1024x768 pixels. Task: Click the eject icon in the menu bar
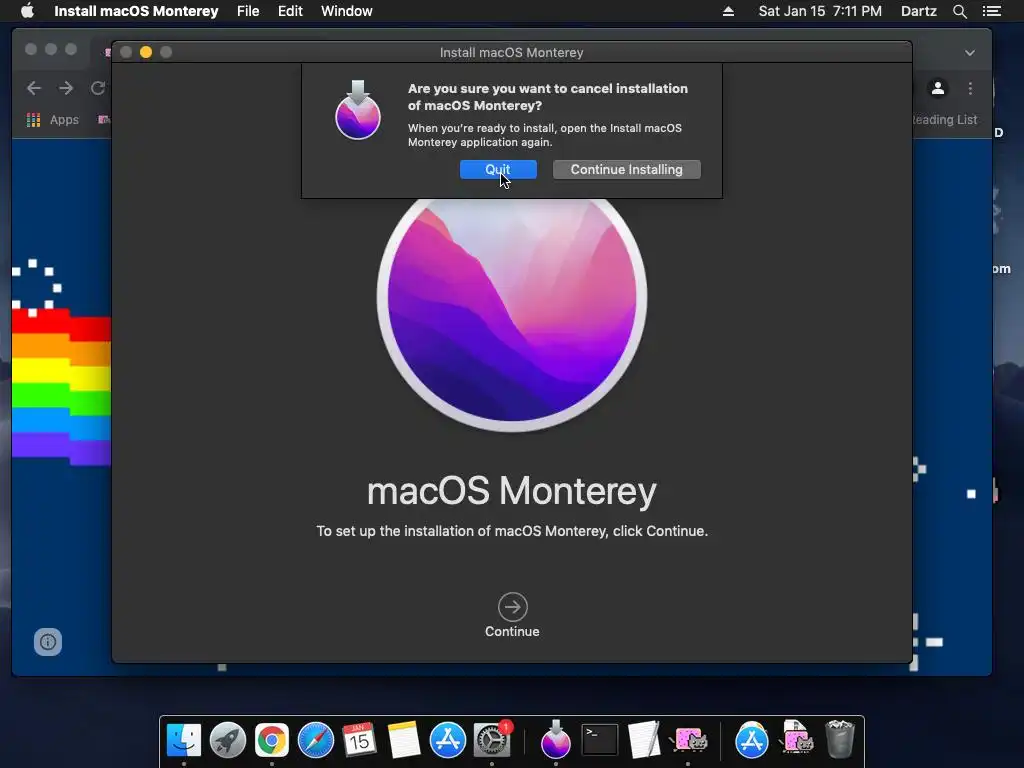coord(728,11)
